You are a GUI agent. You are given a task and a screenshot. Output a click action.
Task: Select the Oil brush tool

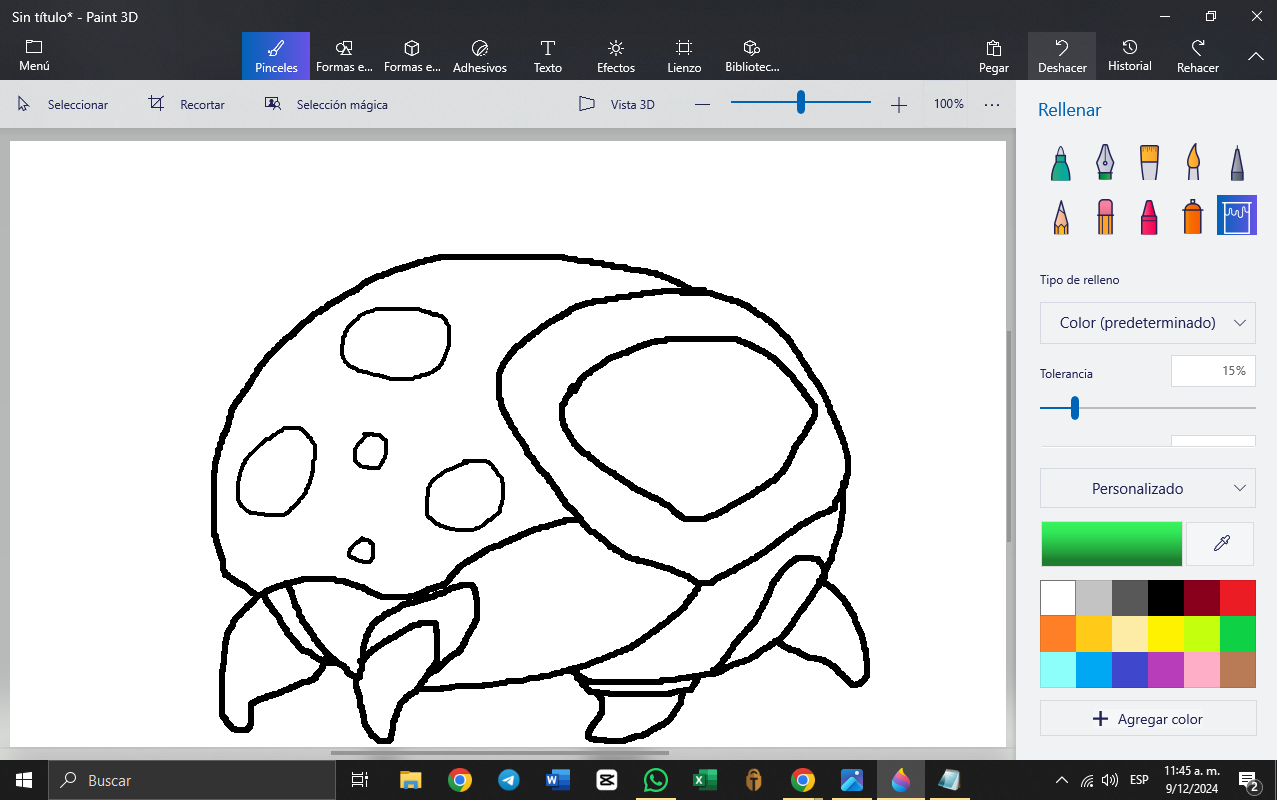point(1149,163)
